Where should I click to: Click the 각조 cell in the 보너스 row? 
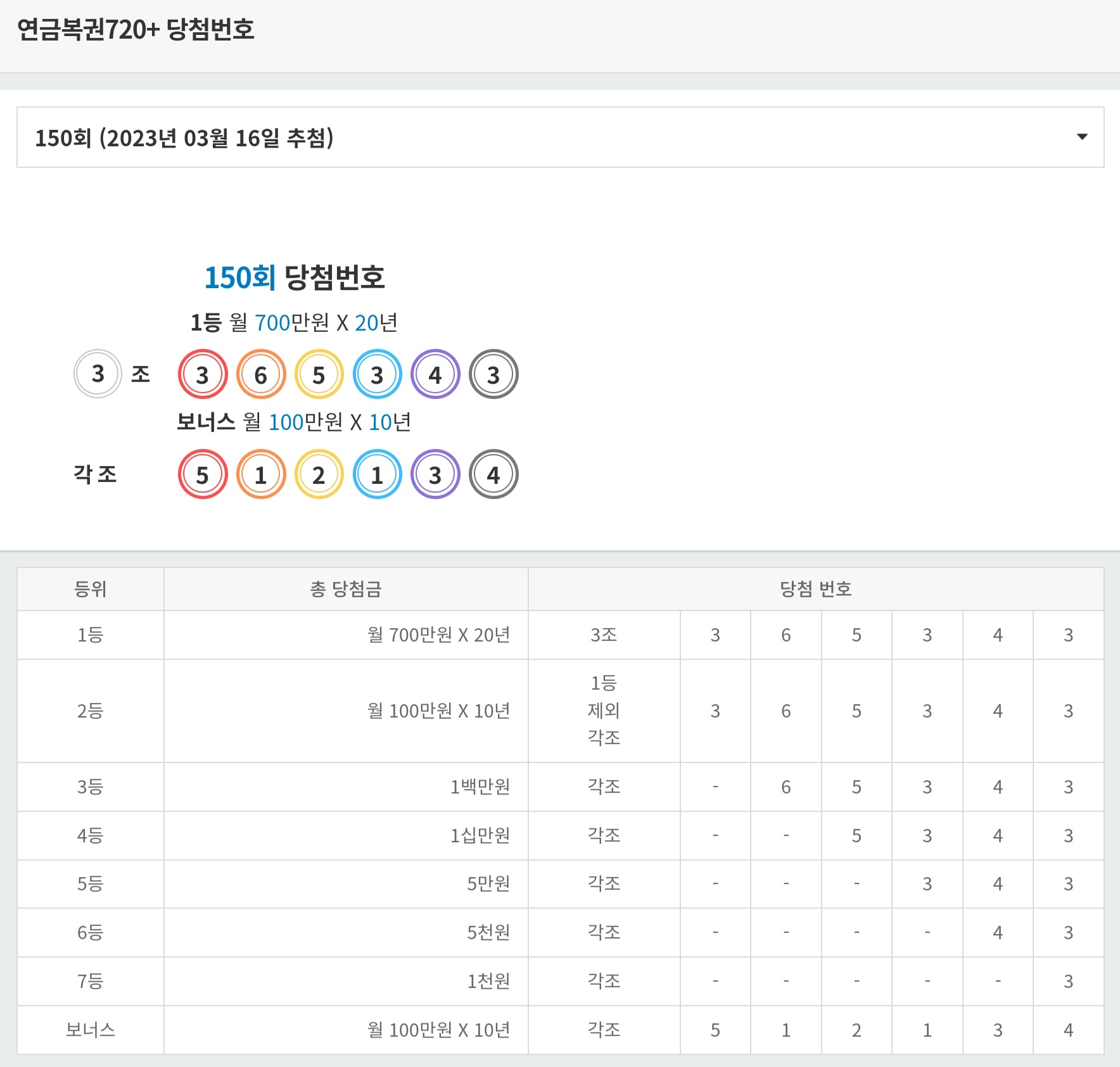(x=604, y=1030)
